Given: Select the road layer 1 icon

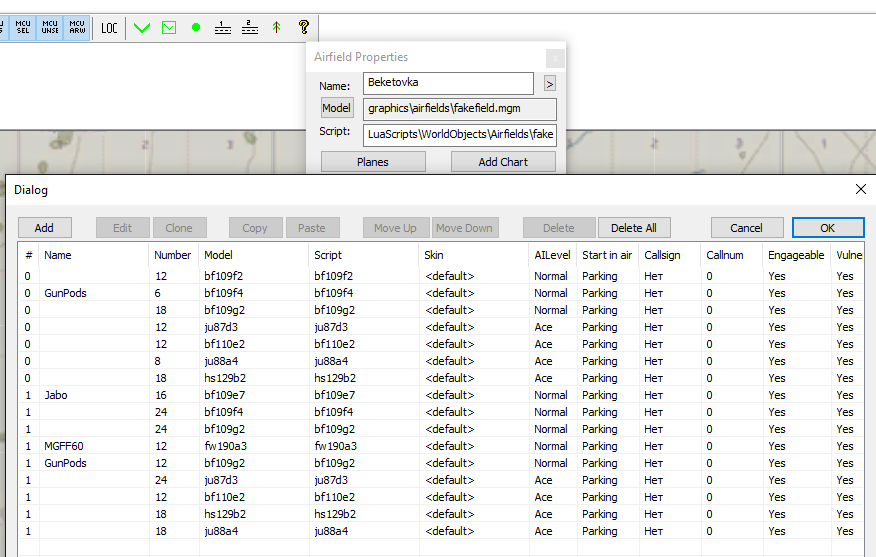Looking at the screenshot, I should pos(222,27).
